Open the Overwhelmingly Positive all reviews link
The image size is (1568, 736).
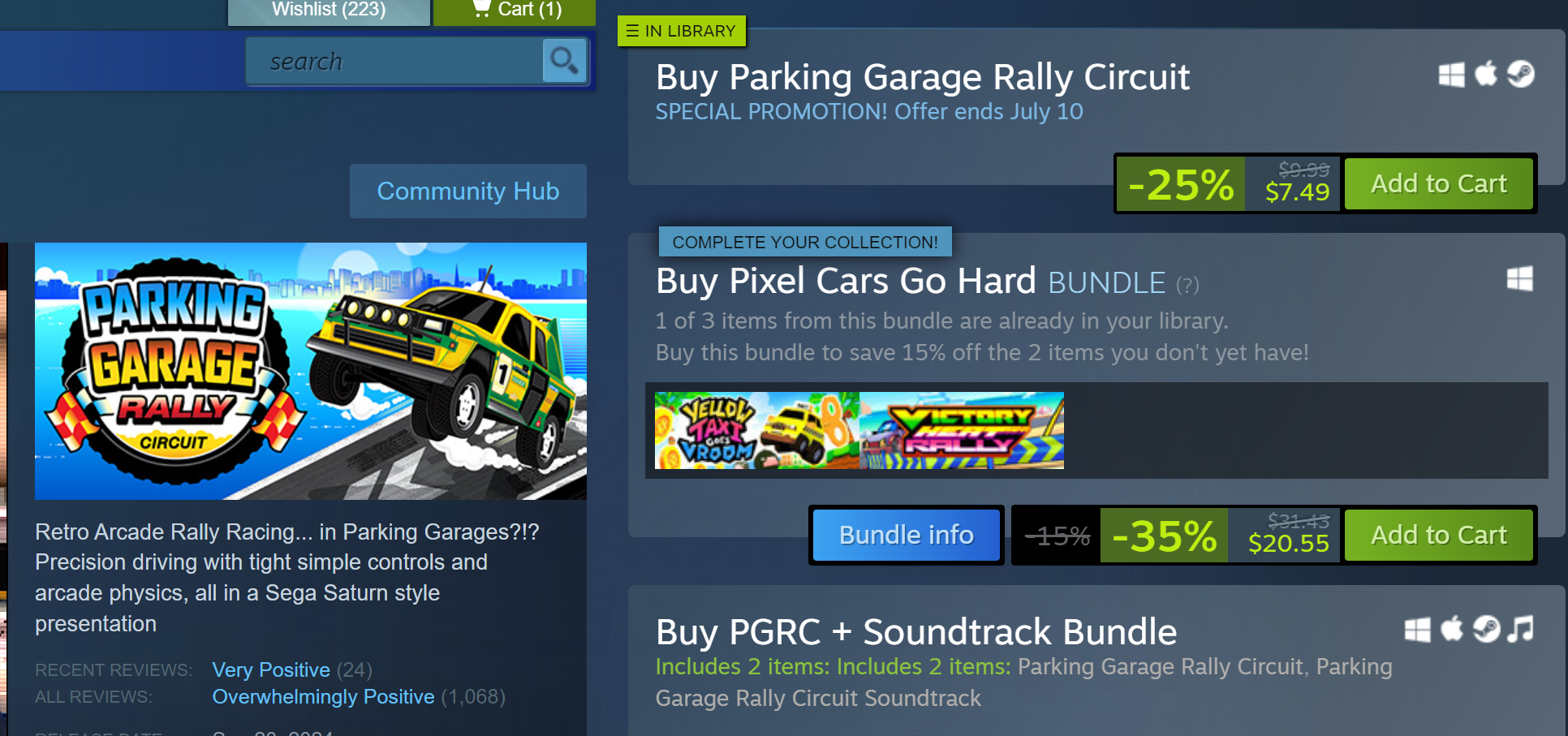(x=323, y=697)
